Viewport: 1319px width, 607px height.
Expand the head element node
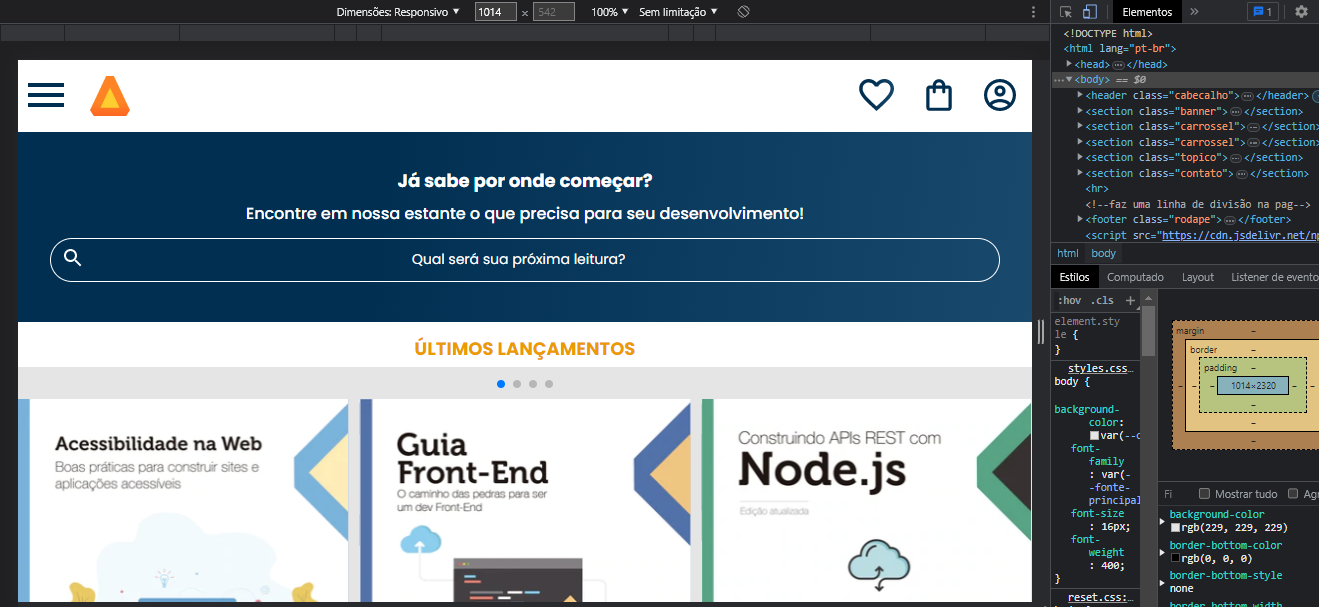[1070, 64]
